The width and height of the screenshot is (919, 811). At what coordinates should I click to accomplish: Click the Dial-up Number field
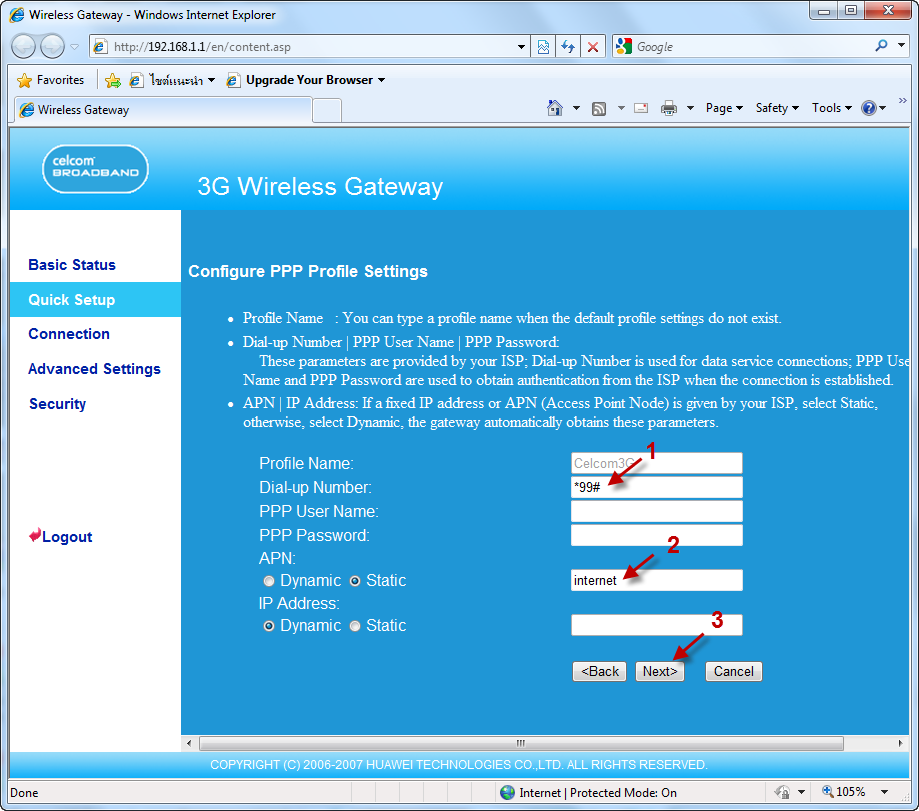coord(656,487)
